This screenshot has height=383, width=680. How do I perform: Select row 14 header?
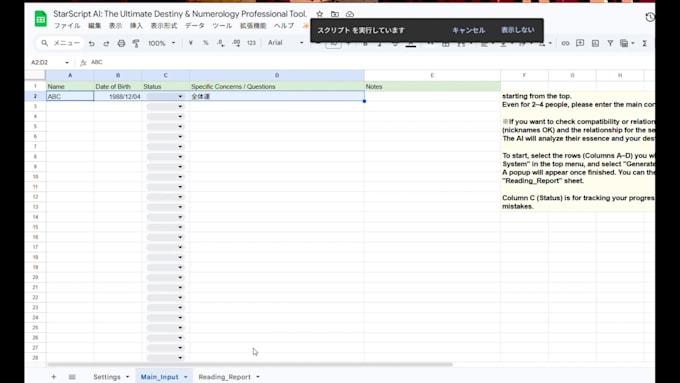pyautogui.click(x=35, y=216)
